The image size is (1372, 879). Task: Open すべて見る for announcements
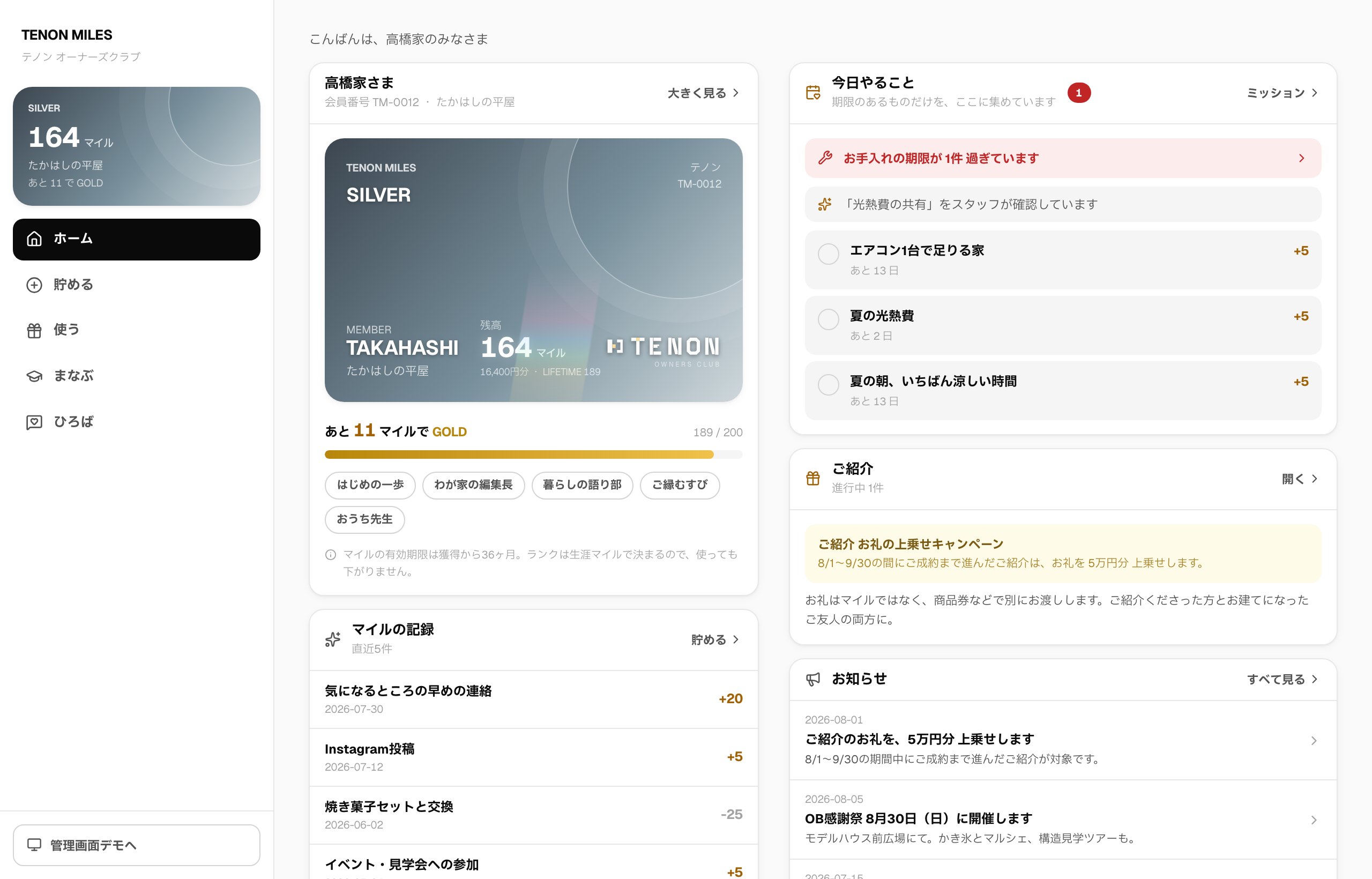1282,679
